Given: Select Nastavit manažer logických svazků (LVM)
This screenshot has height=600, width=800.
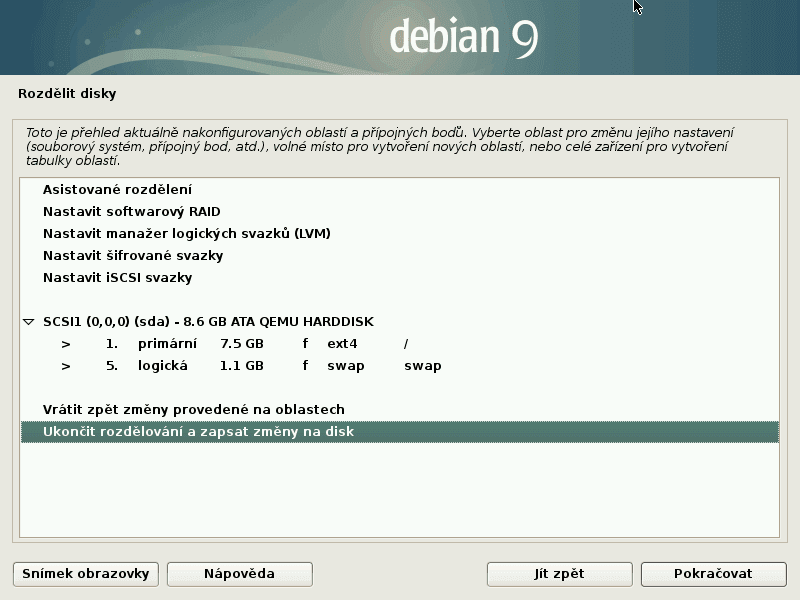Looking at the screenshot, I should coord(400,234).
